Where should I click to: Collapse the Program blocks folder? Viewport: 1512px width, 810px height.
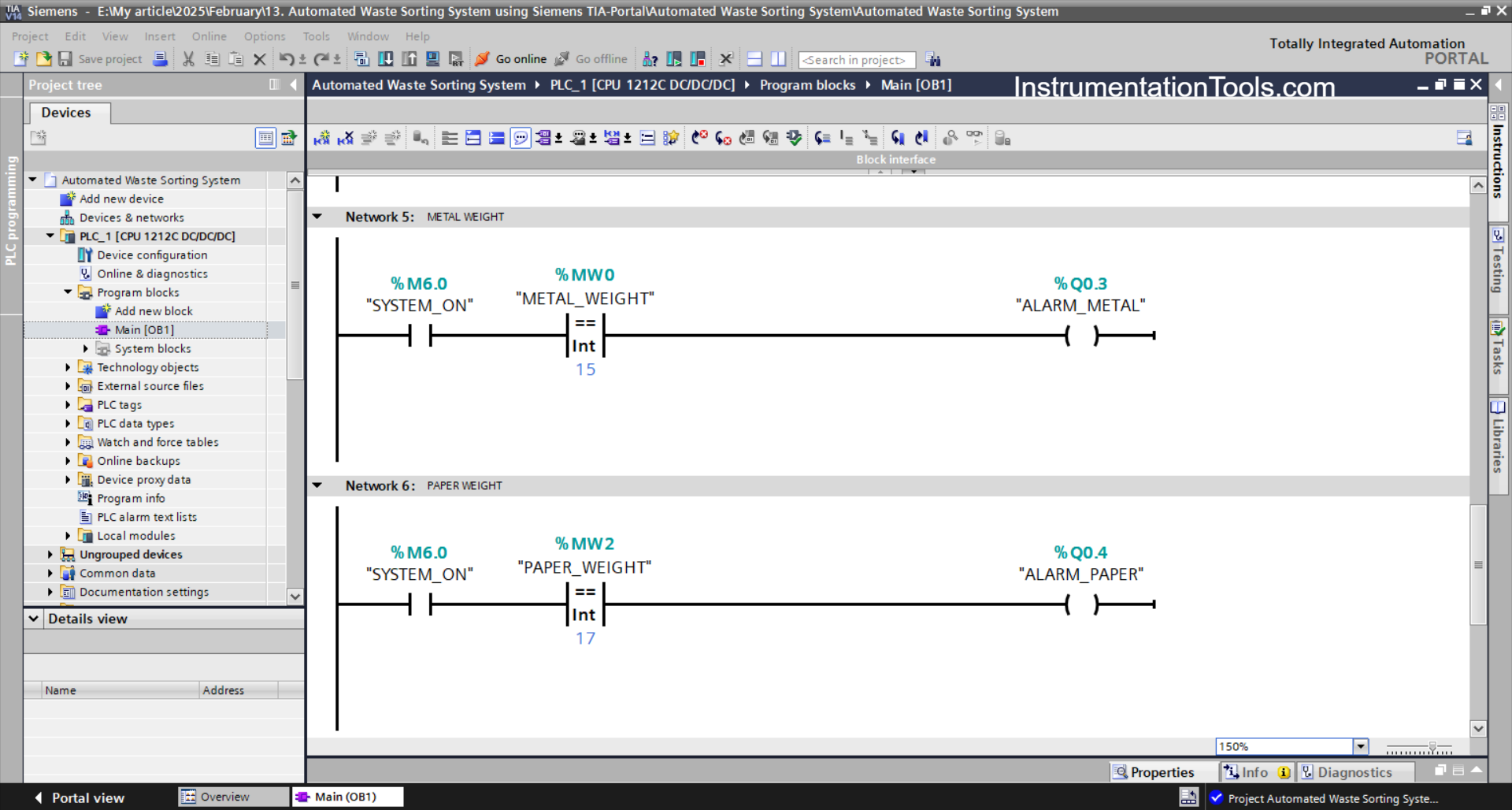click(x=68, y=292)
